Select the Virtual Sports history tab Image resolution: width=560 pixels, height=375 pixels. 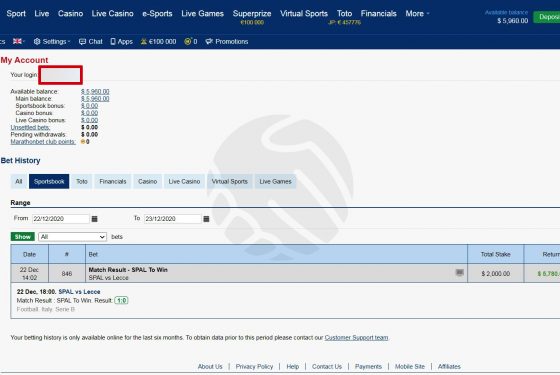point(230,181)
